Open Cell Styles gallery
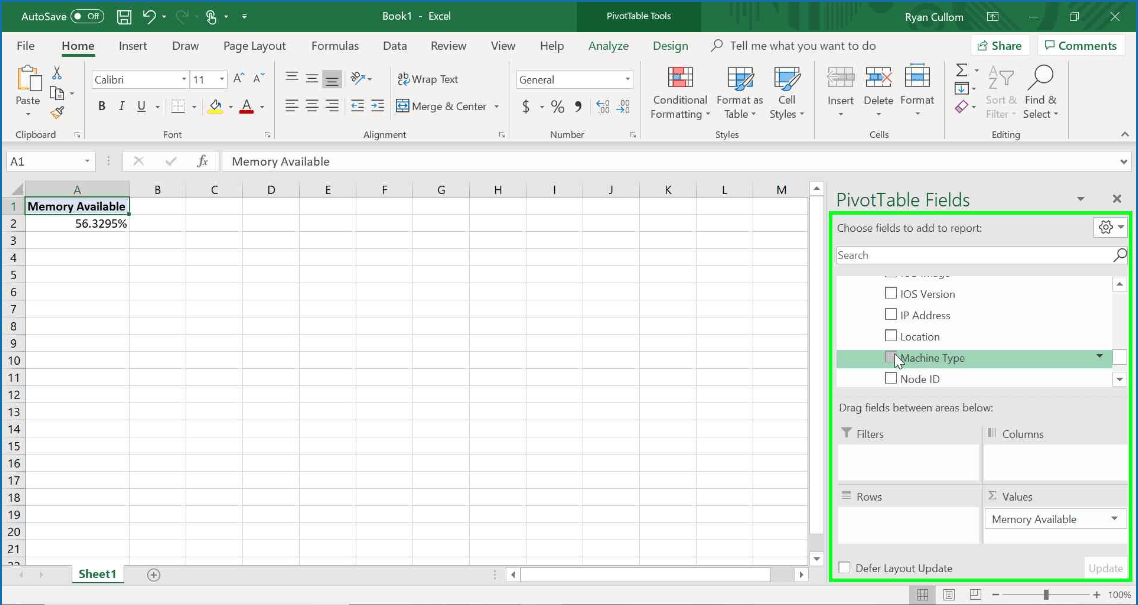Screen dimensions: 1138x605 tap(787, 93)
